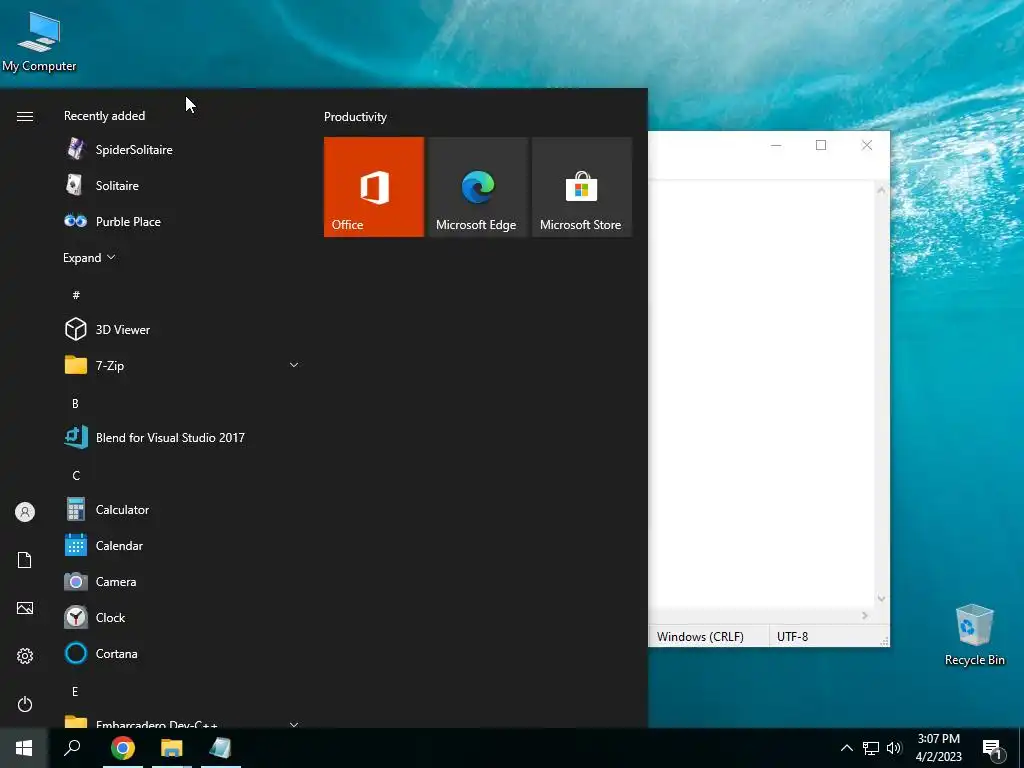The width and height of the screenshot is (1024, 768).
Task: Open the volume control
Action: 894,748
